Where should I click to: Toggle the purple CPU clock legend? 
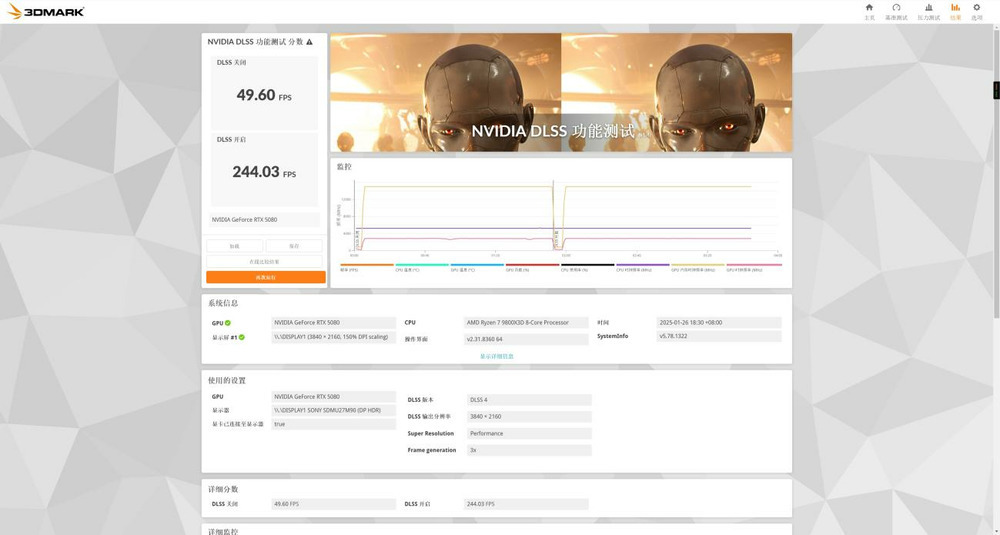tap(642, 267)
